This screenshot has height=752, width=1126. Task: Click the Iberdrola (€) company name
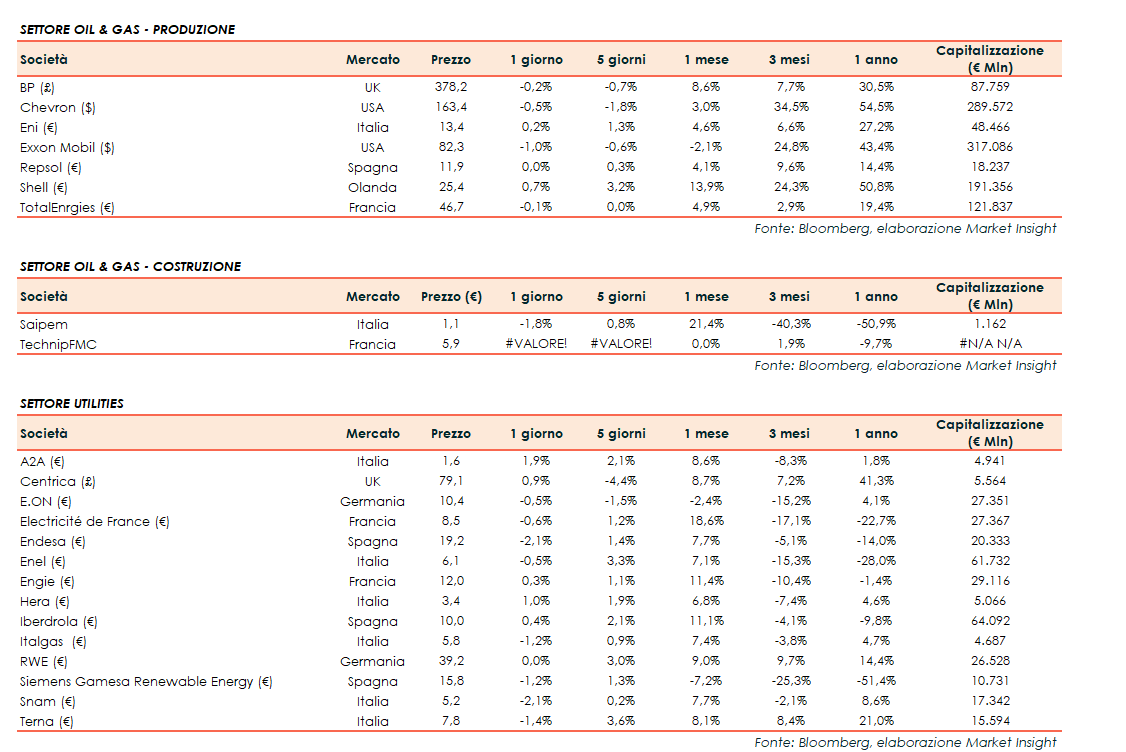[59, 621]
